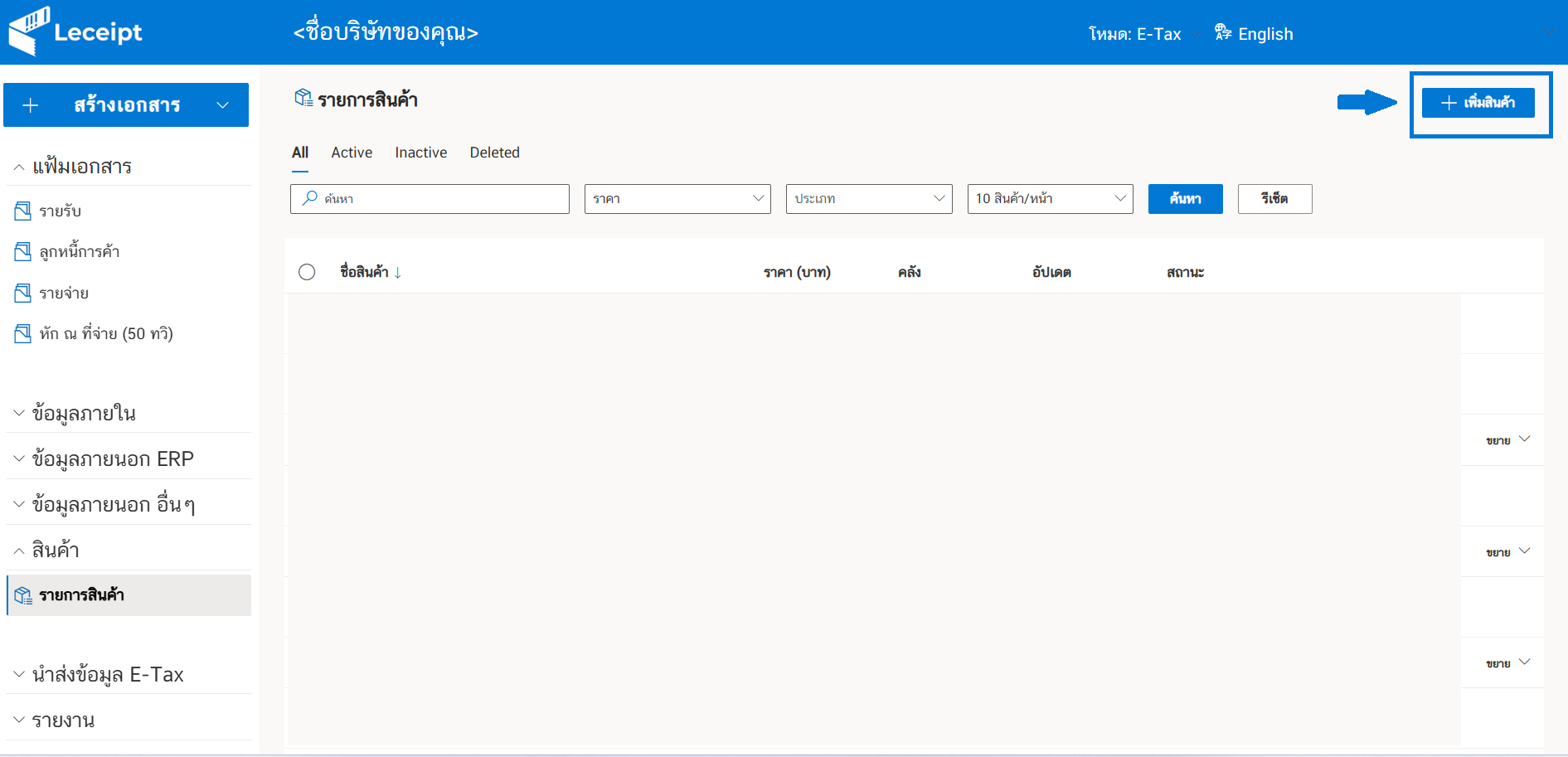Switch to the Active tab
This screenshot has width=1568, height=757.
(352, 153)
